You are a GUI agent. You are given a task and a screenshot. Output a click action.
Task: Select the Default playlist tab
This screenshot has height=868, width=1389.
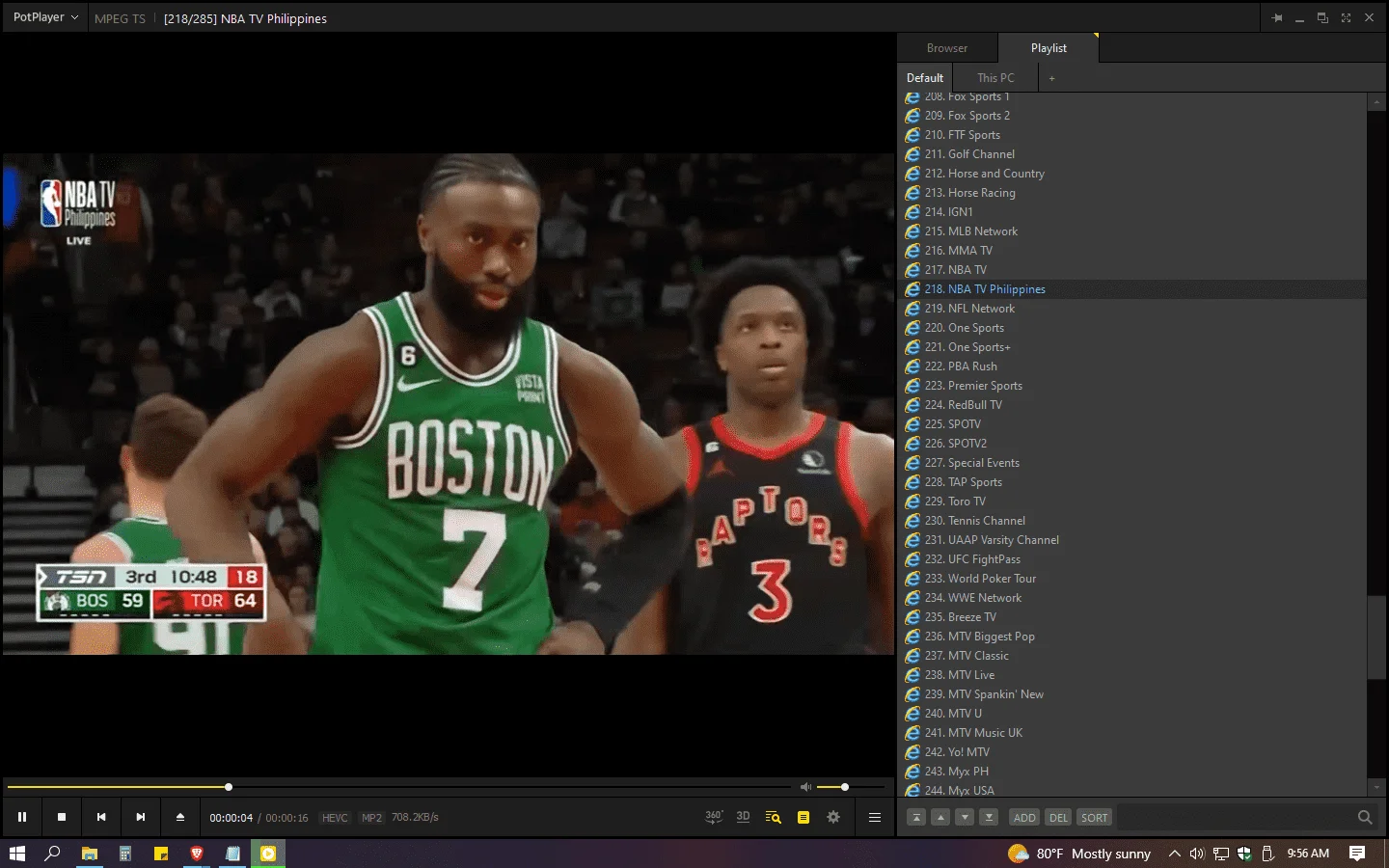point(925,78)
